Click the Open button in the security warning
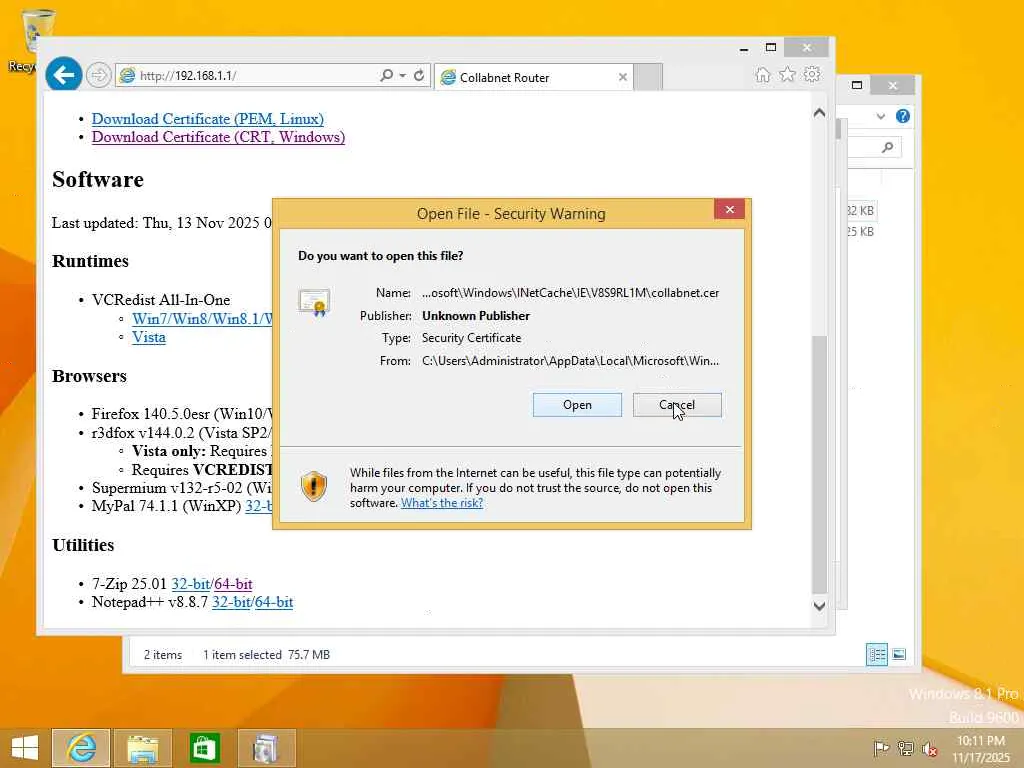 click(577, 405)
